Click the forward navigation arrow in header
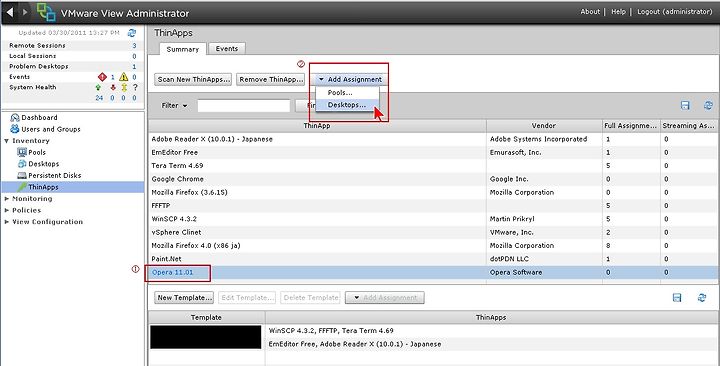The width and height of the screenshot is (720, 366). coord(25,12)
